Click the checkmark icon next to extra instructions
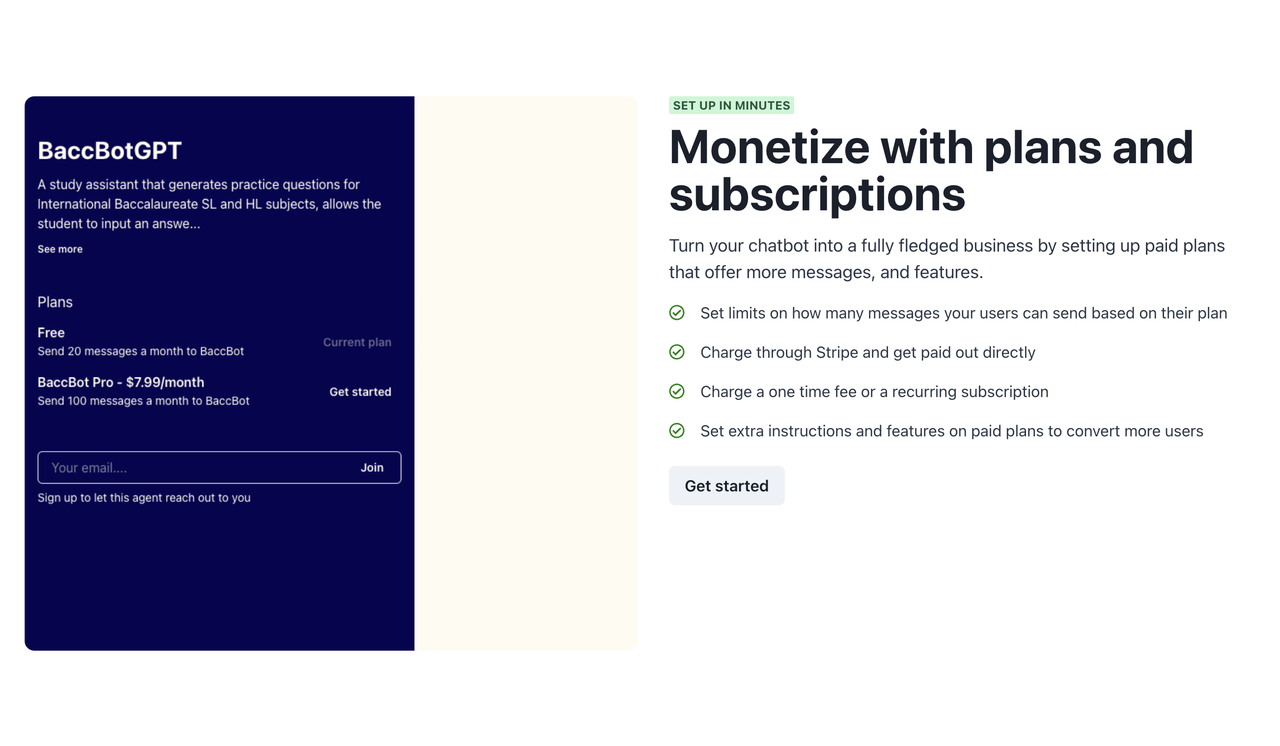The image size is (1280, 746). coord(677,431)
